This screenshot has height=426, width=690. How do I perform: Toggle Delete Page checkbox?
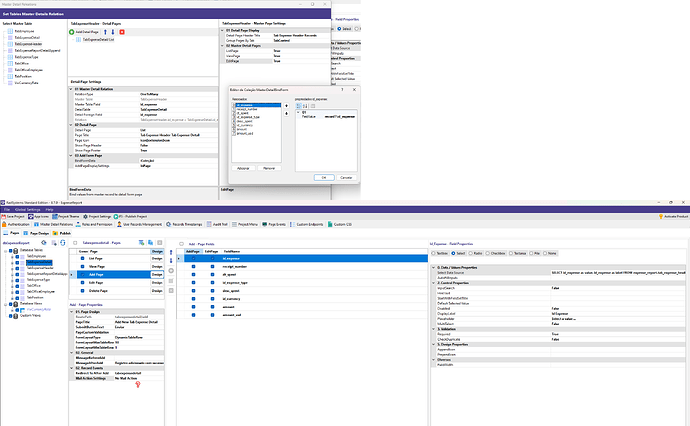(82, 291)
